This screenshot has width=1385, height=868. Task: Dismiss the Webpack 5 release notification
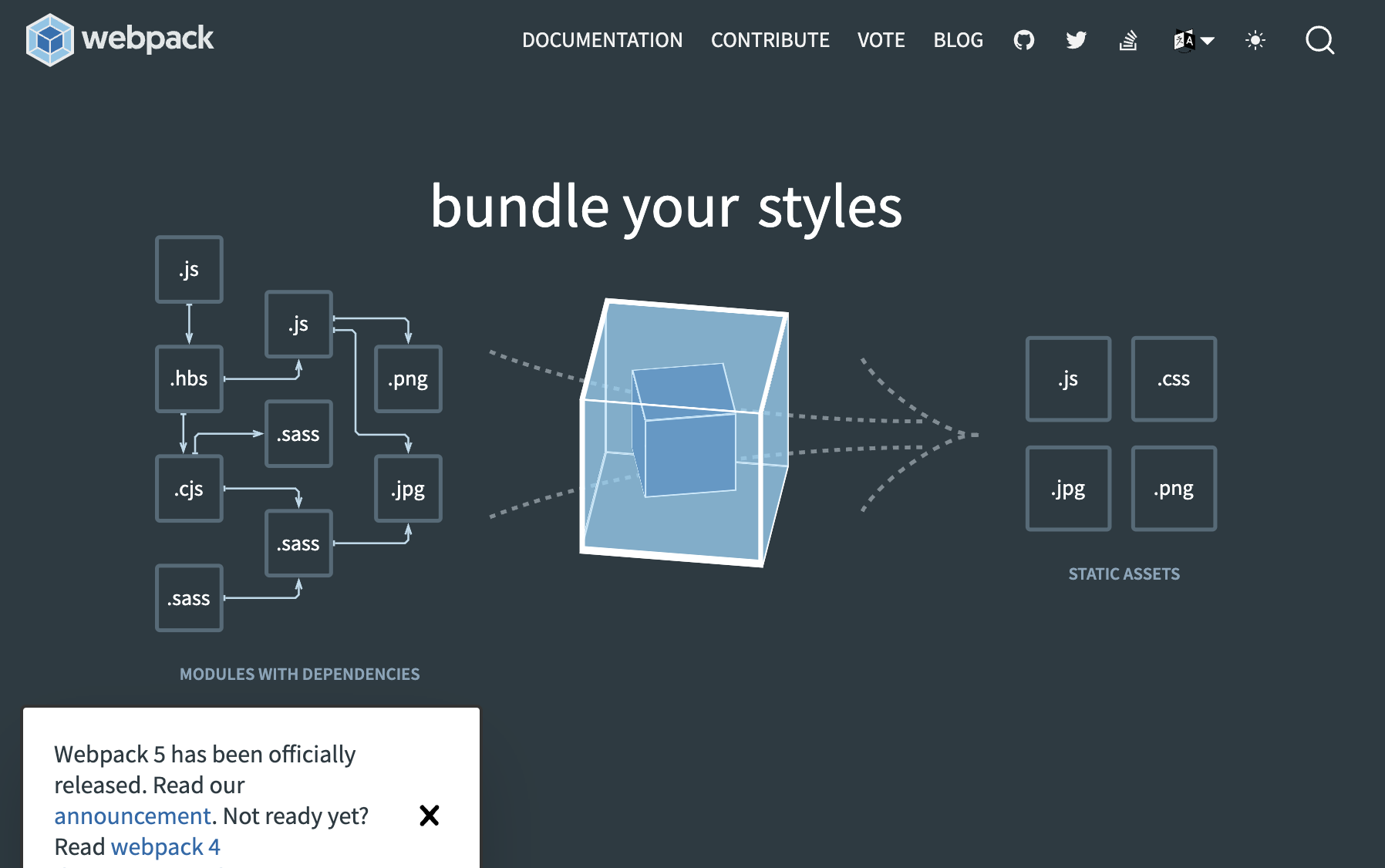430,816
